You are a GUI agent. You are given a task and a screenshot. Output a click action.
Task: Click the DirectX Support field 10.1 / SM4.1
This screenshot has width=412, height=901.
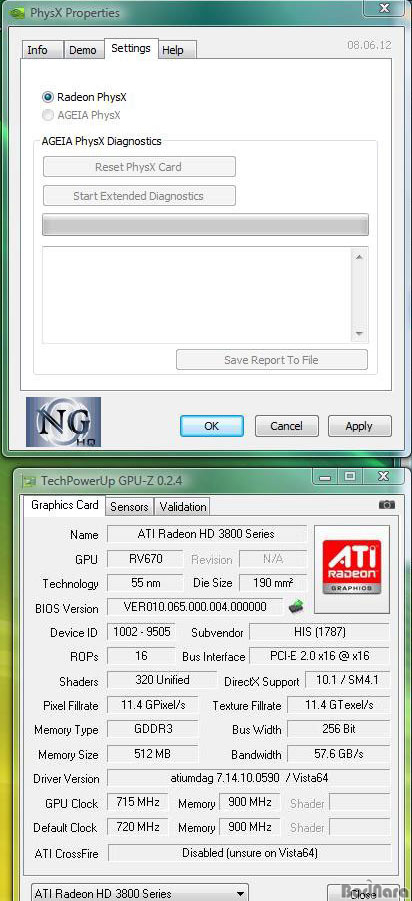click(x=348, y=680)
